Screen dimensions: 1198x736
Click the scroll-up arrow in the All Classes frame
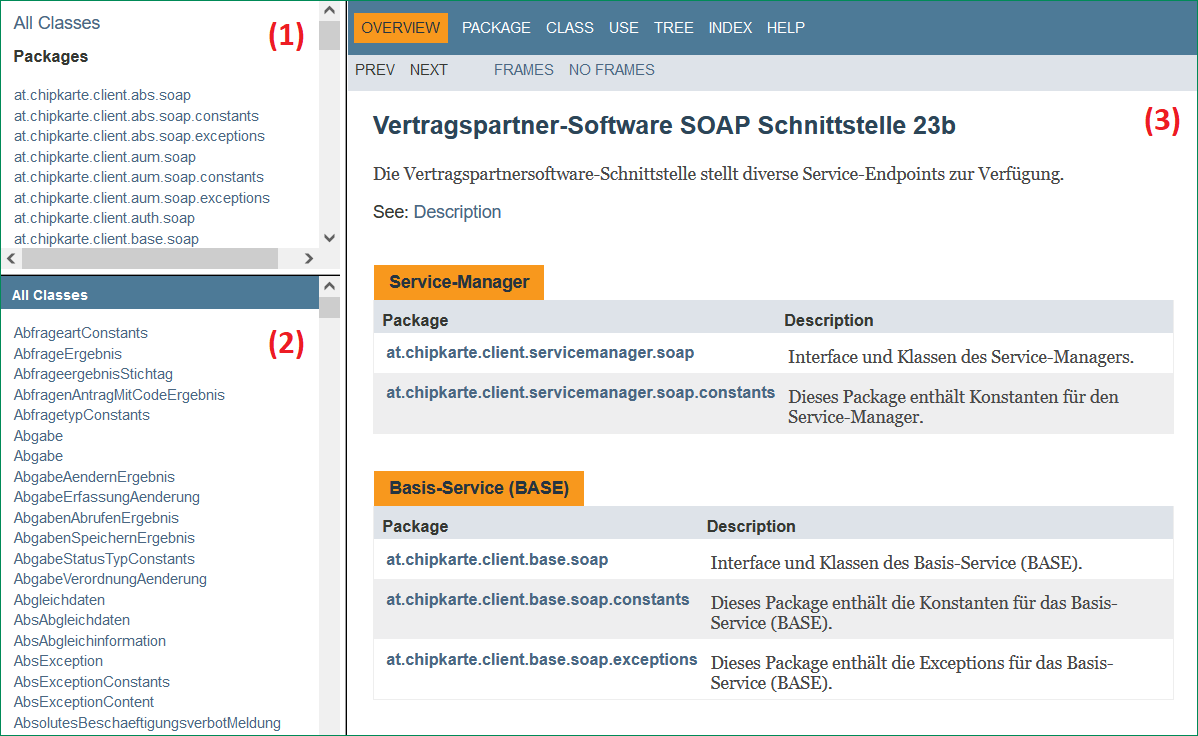click(x=329, y=286)
